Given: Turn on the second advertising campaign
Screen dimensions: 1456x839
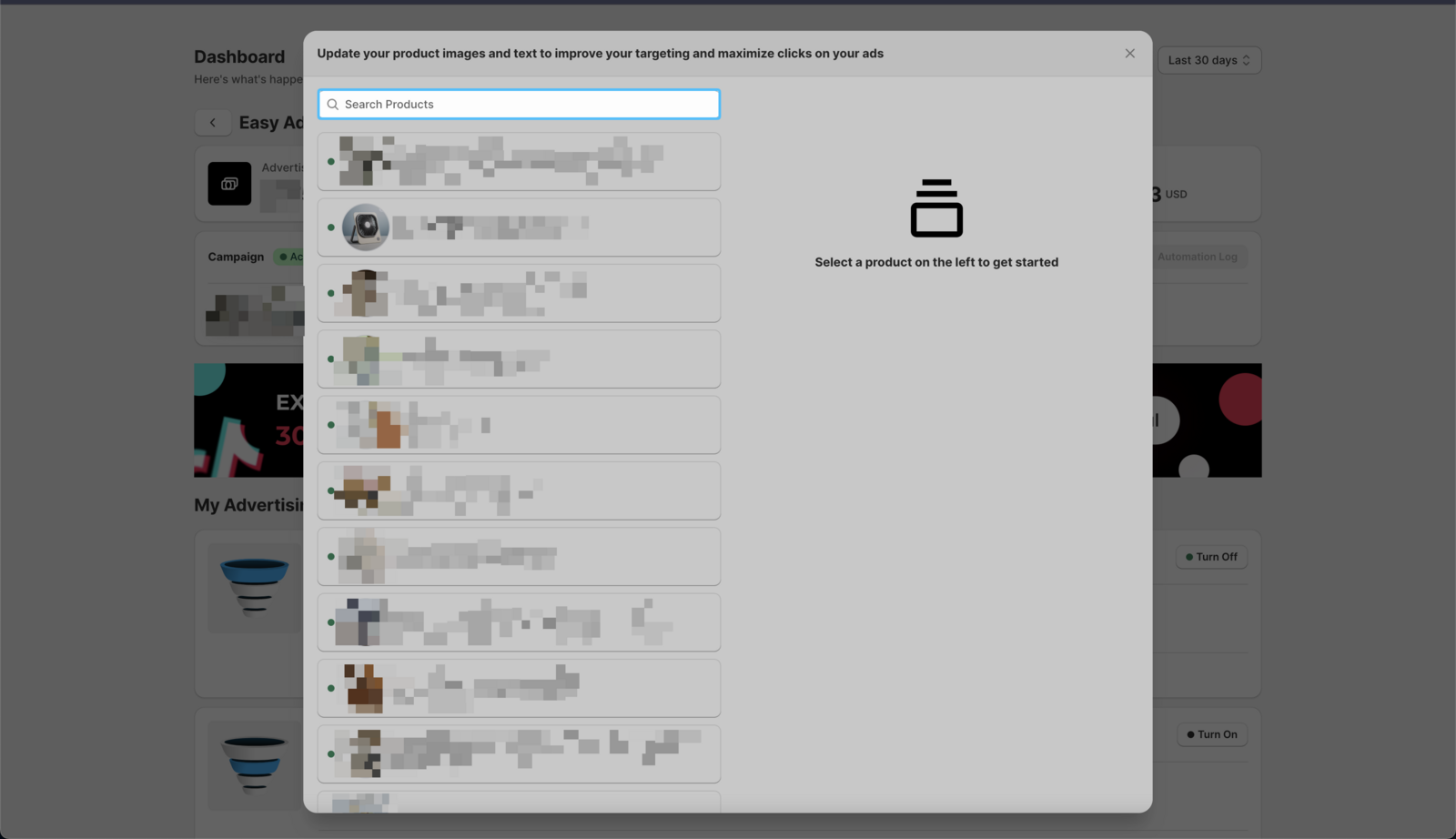Looking at the screenshot, I should coord(1211,734).
